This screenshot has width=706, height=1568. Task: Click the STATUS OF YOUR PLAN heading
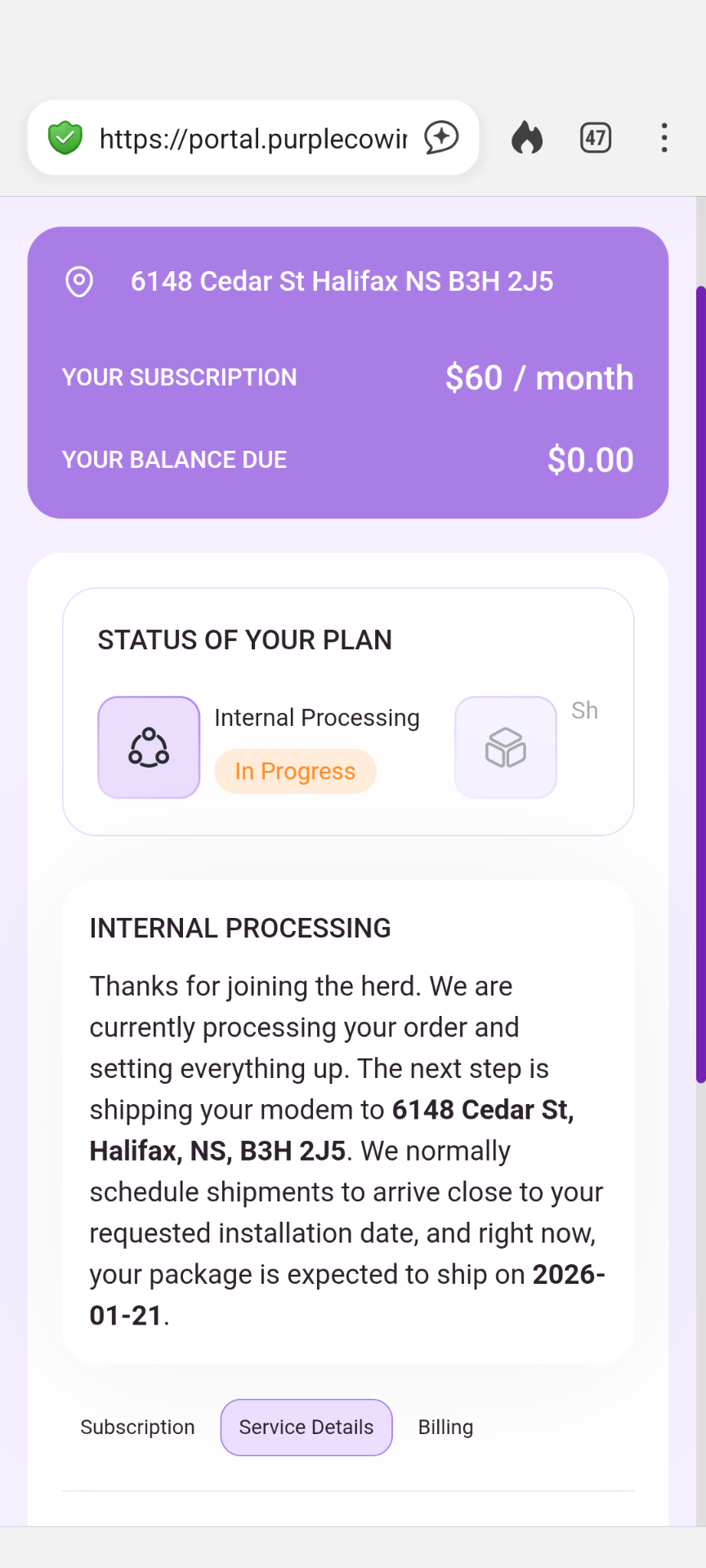click(245, 640)
